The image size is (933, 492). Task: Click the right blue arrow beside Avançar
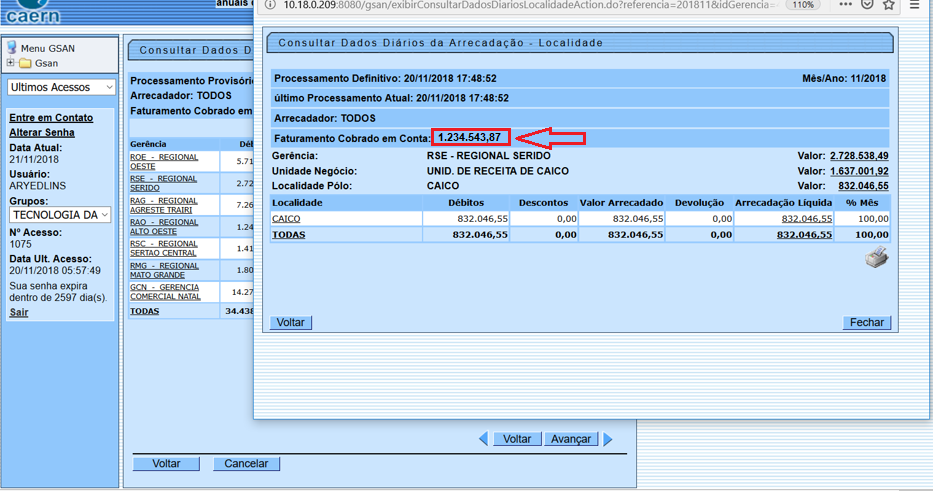607,439
